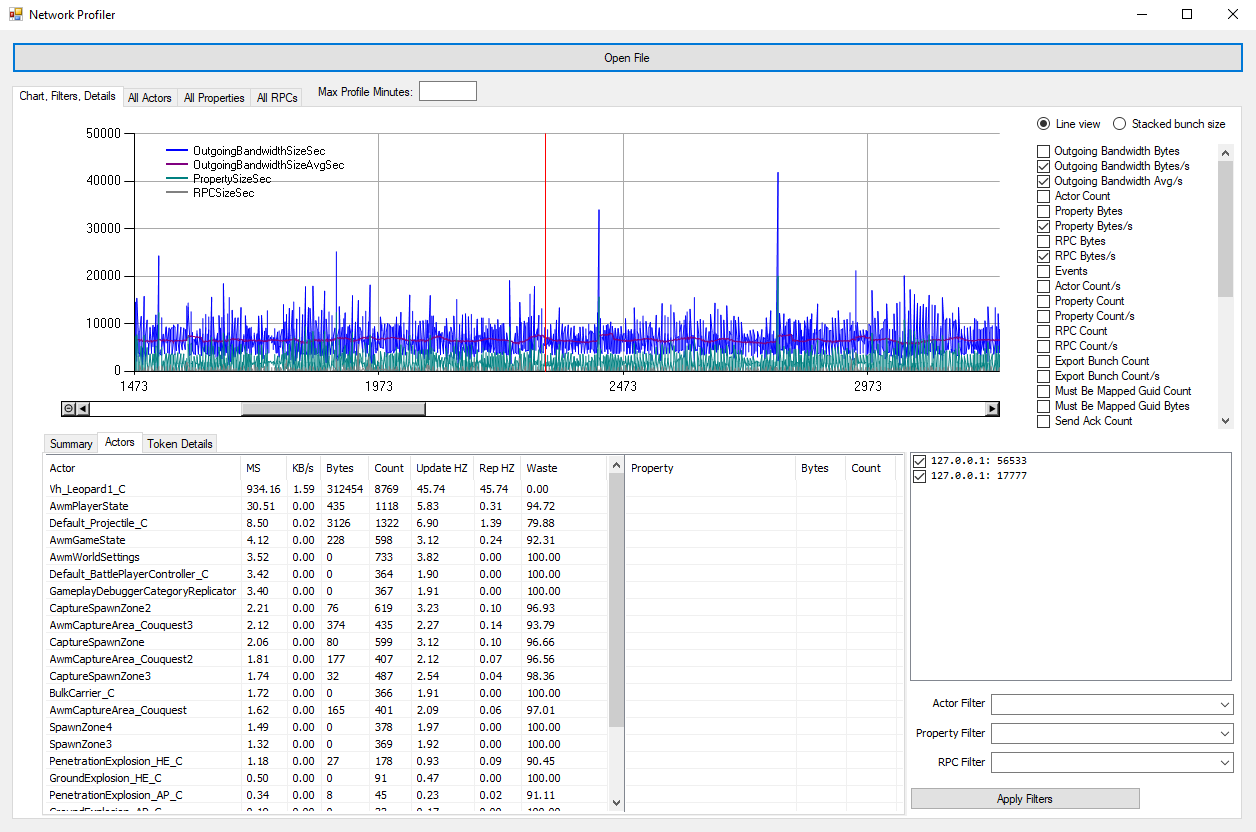Click the actor table scroll-up arrow

(x=616, y=466)
